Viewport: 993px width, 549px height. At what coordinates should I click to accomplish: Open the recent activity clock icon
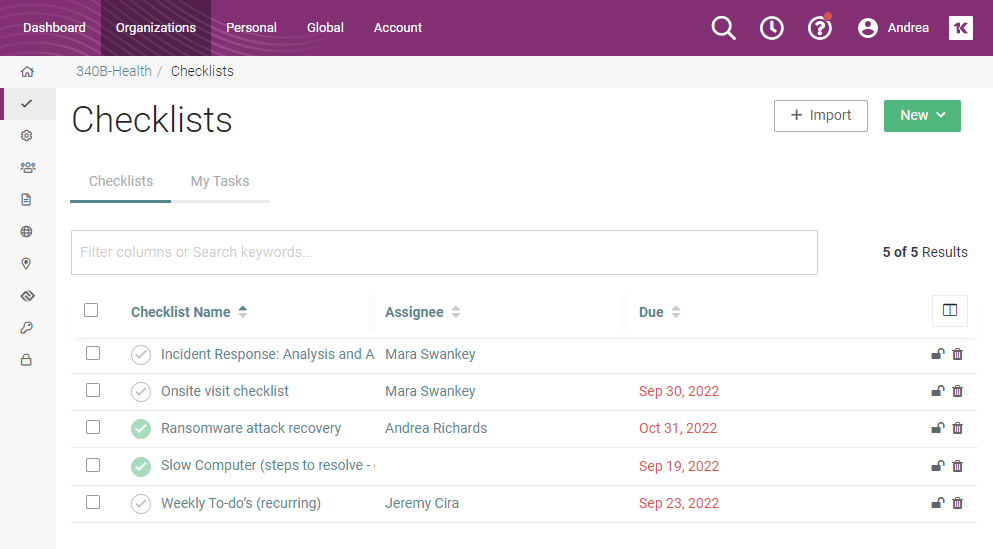coord(771,28)
